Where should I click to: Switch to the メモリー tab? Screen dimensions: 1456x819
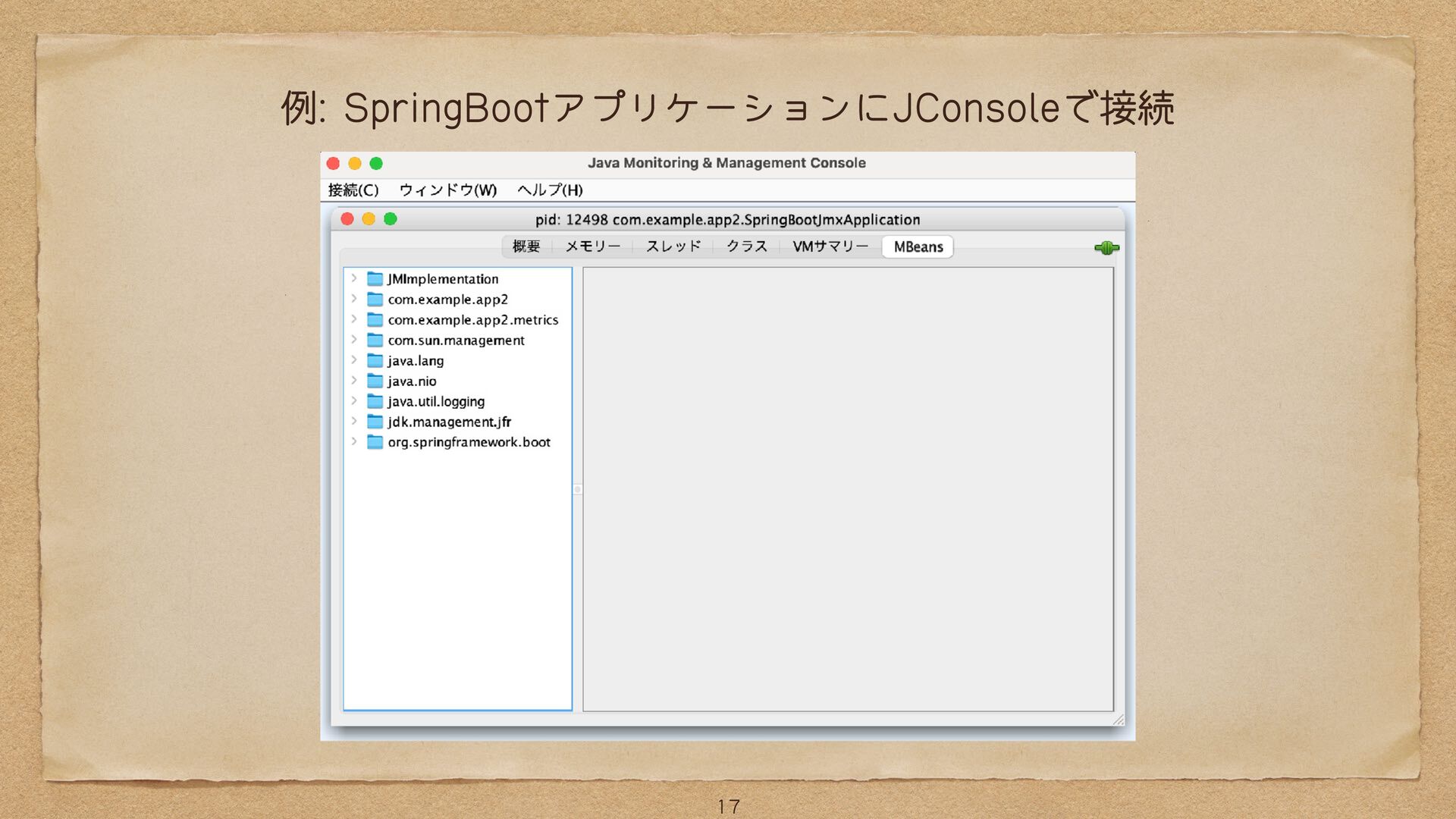[592, 246]
